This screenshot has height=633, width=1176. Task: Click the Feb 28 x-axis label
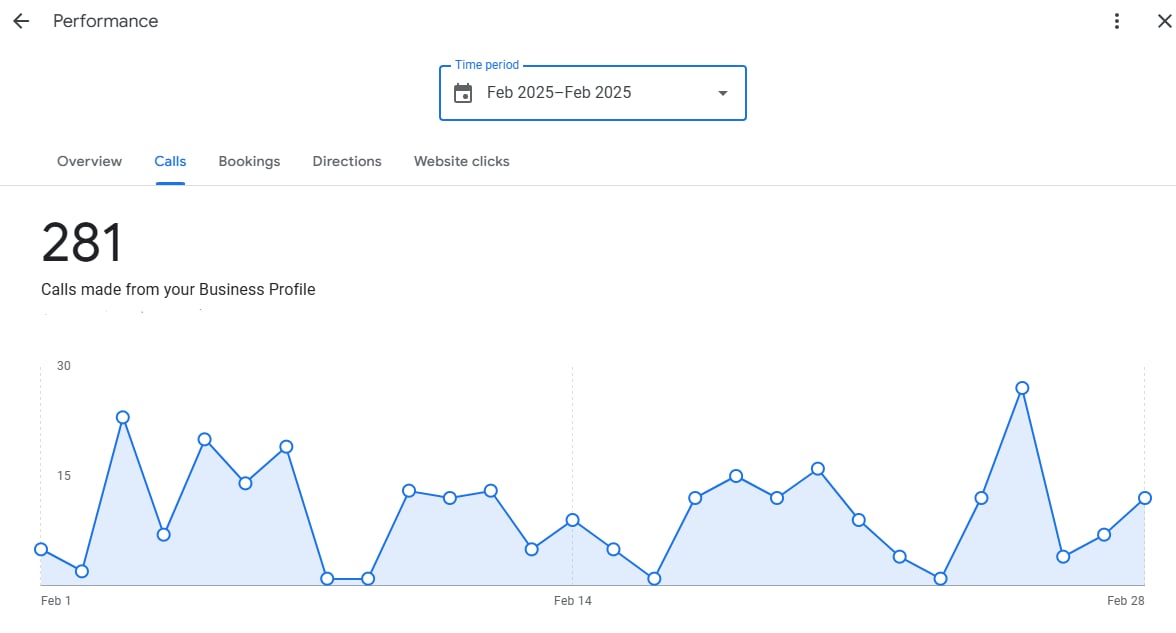[1125, 601]
